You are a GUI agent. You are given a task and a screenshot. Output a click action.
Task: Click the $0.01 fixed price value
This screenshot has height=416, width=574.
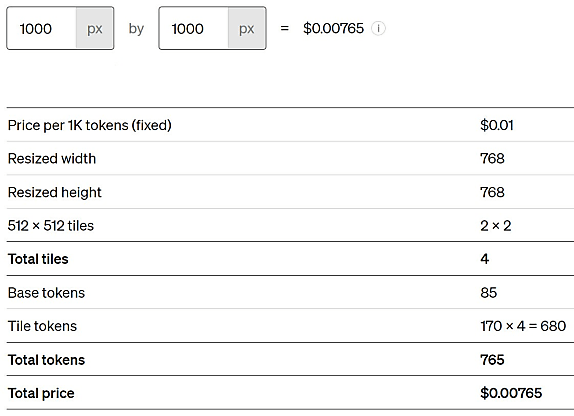coord(497,125)
